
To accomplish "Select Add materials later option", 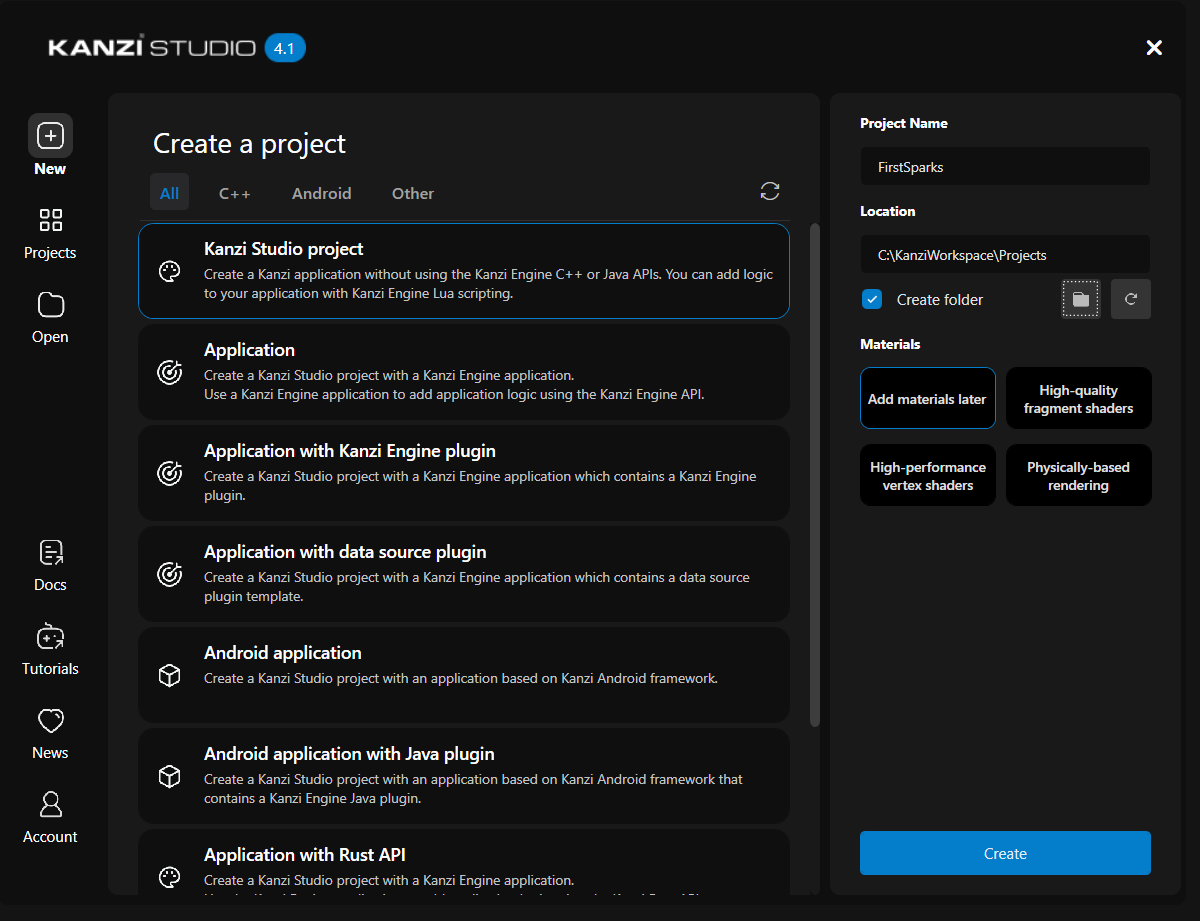I will pyautogui.click(x=927, y=398).
